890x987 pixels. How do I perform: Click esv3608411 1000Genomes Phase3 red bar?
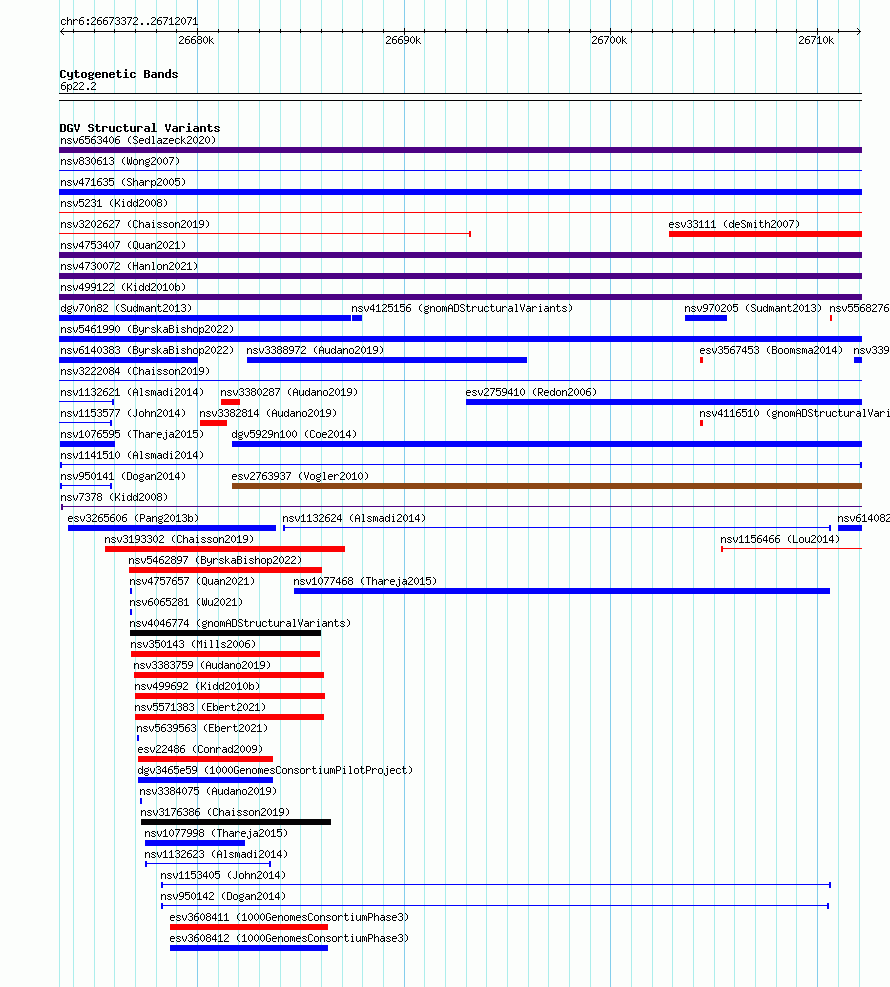249,927
